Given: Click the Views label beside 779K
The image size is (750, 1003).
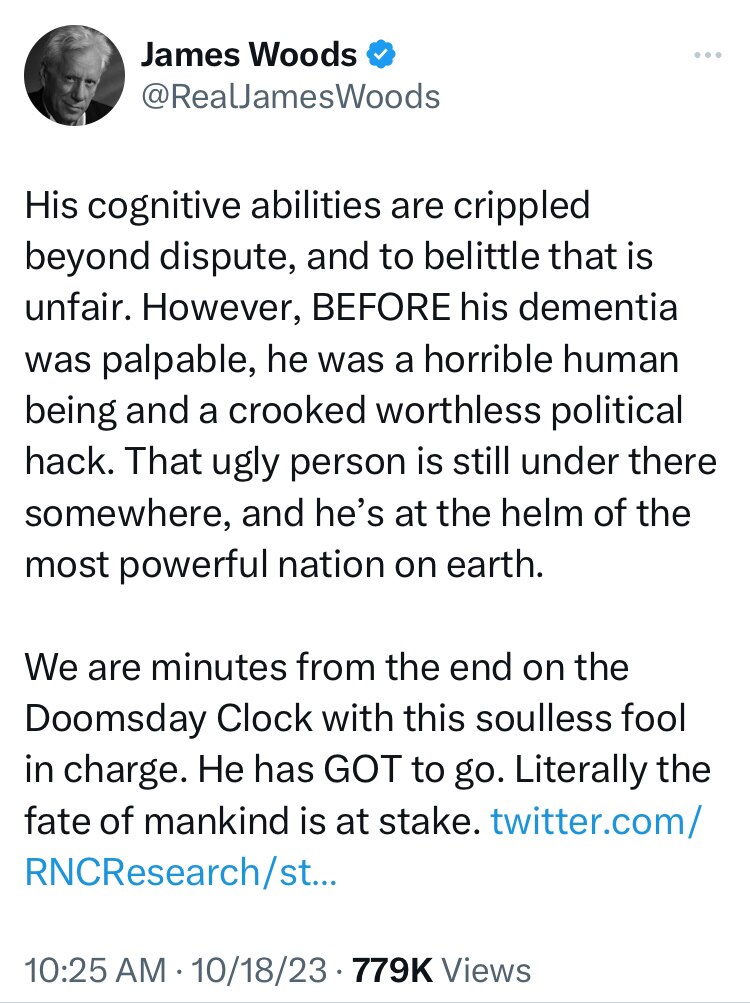Looking at the screenshot, I should [x=487, y=970].
